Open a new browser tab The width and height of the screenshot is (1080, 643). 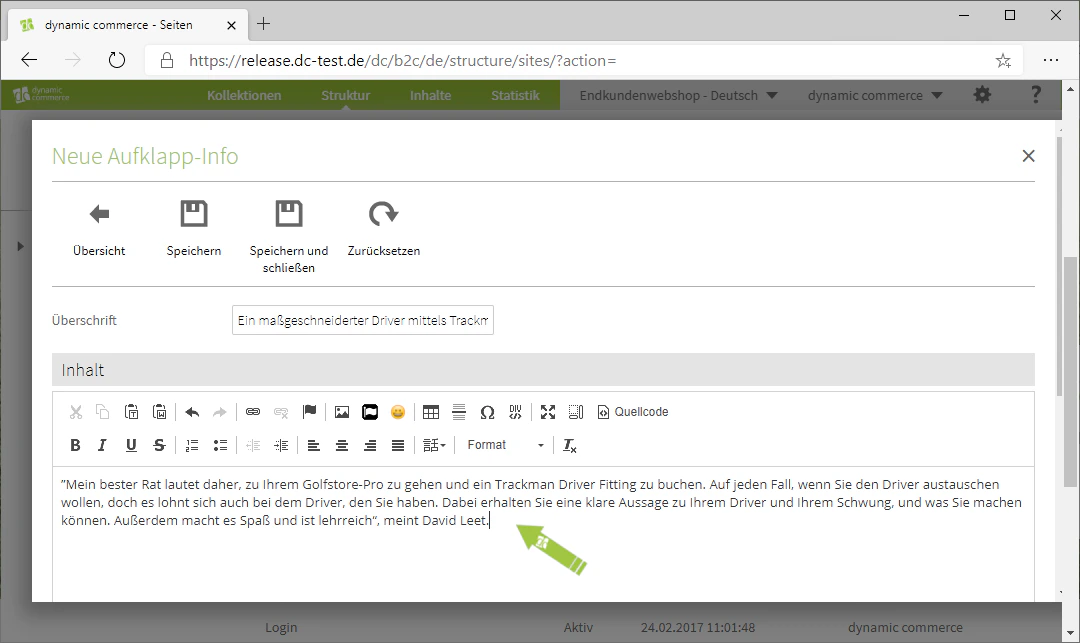[x=263, y=24]
